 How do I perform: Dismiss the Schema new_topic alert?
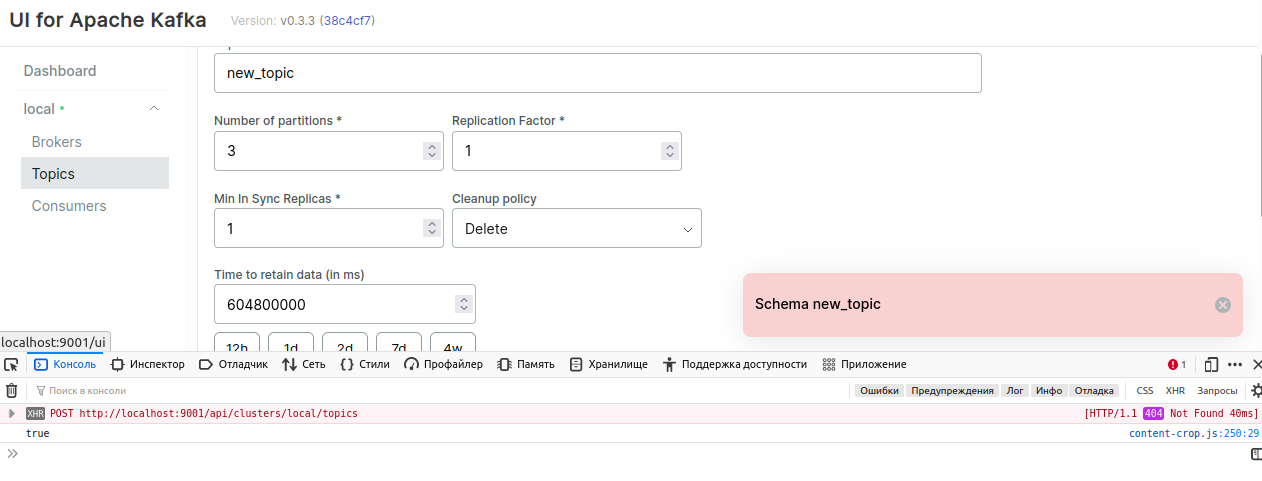[x=1222, y=305]
